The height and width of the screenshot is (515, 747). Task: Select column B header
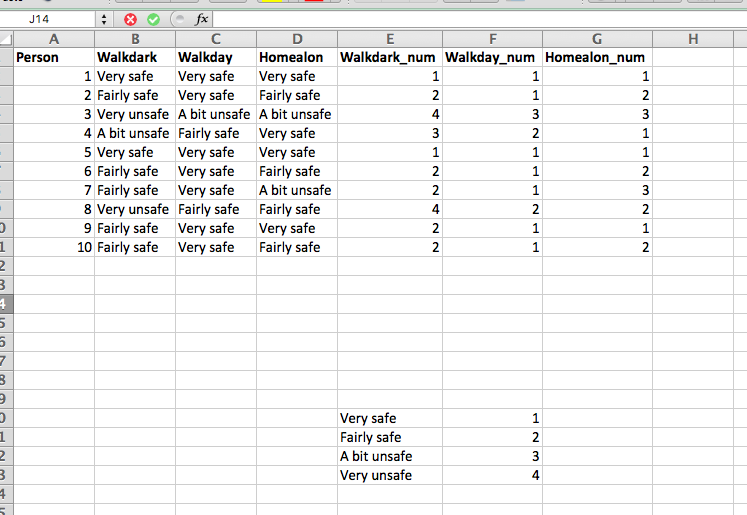coord(134,39)
